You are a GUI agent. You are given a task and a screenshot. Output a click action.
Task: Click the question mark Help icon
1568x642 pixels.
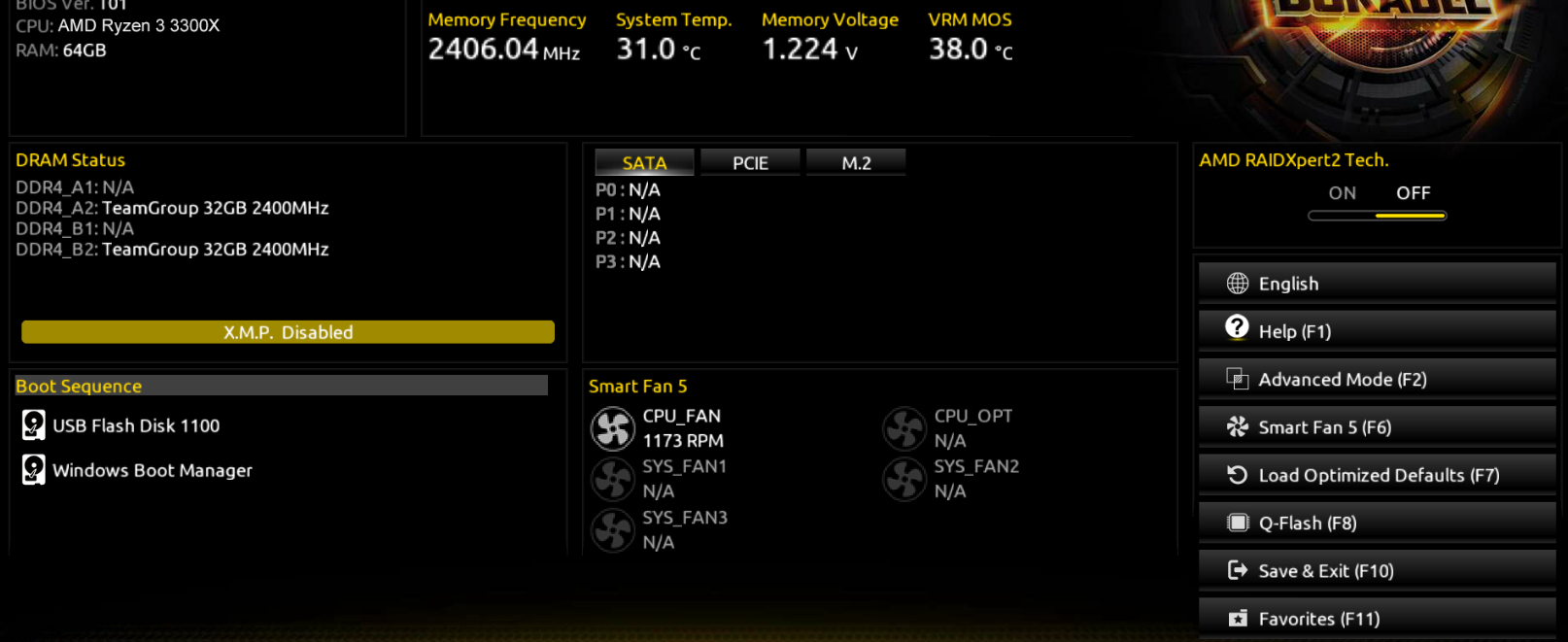tap(1237, 326)
